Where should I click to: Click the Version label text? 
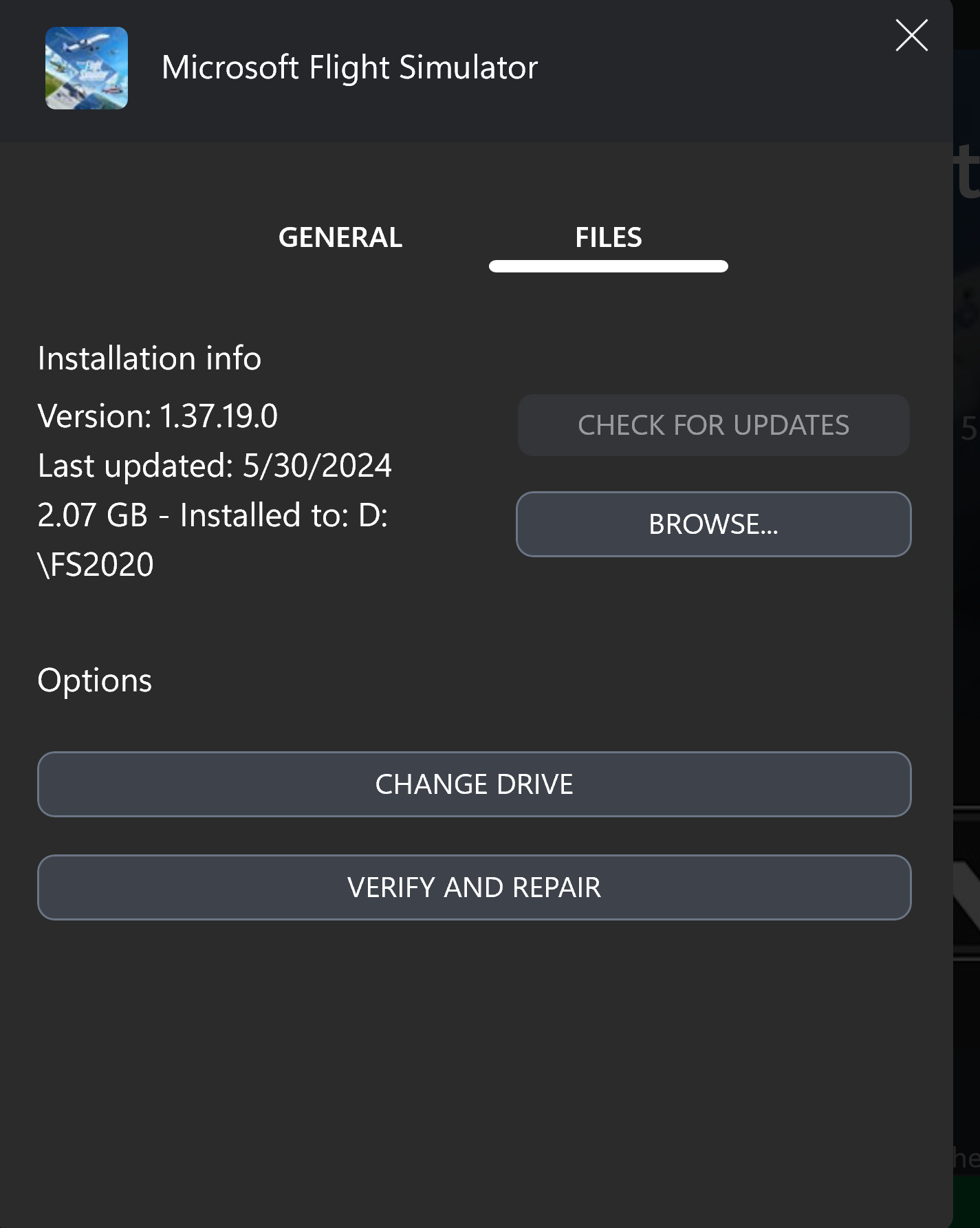coord(94,416)
